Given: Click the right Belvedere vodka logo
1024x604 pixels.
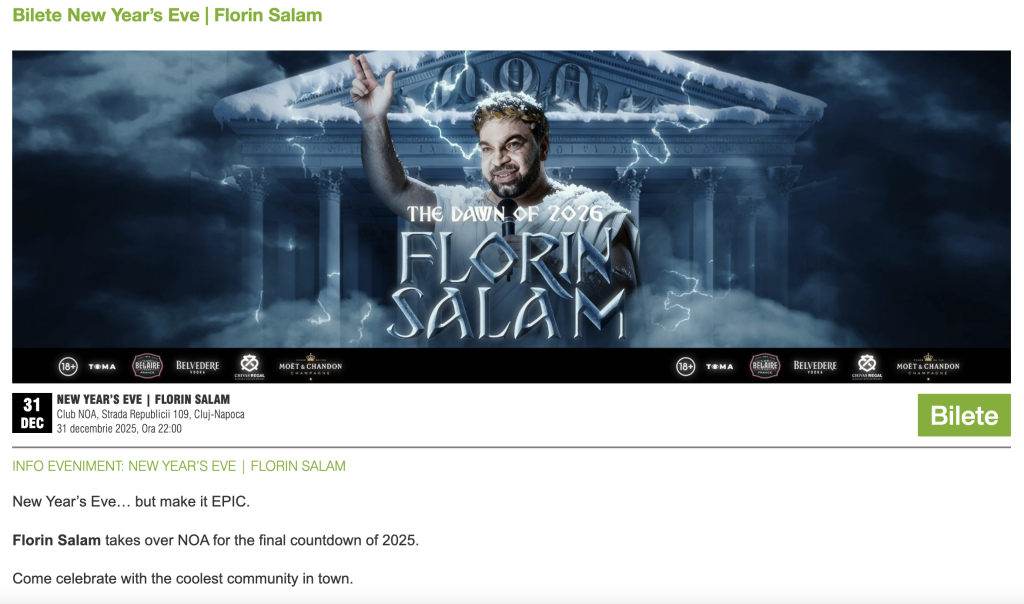Looking at the screenshot, I should [815, 366].
